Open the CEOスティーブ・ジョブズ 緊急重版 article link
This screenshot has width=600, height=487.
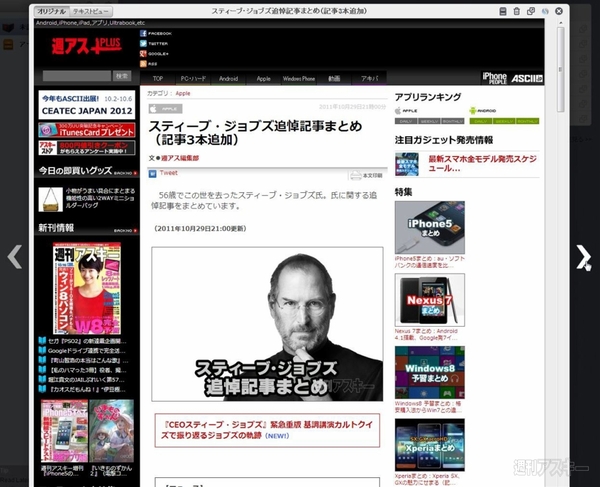tap(267, 430)
